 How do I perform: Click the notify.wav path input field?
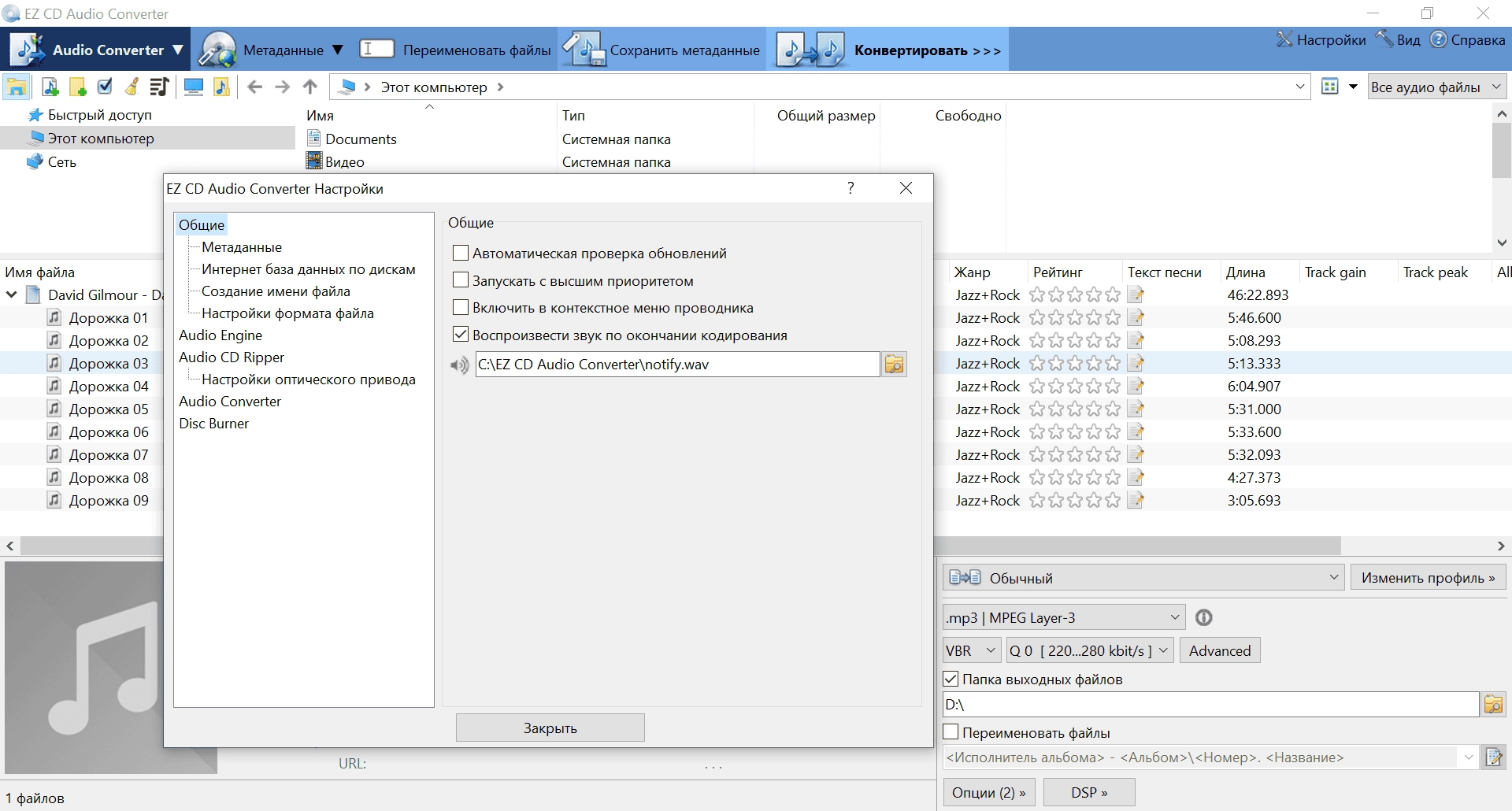(677, 365)
